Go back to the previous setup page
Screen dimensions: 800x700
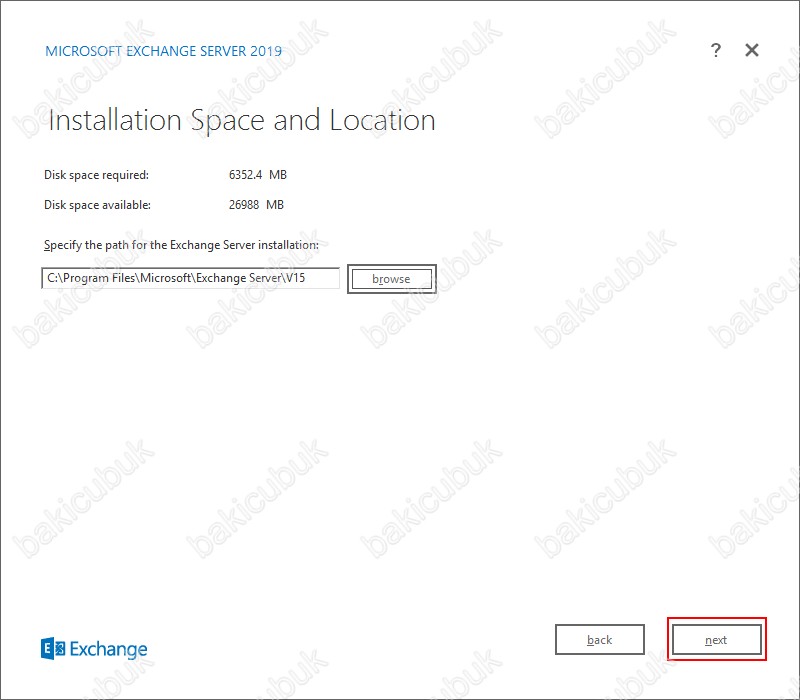click(599, 639)
